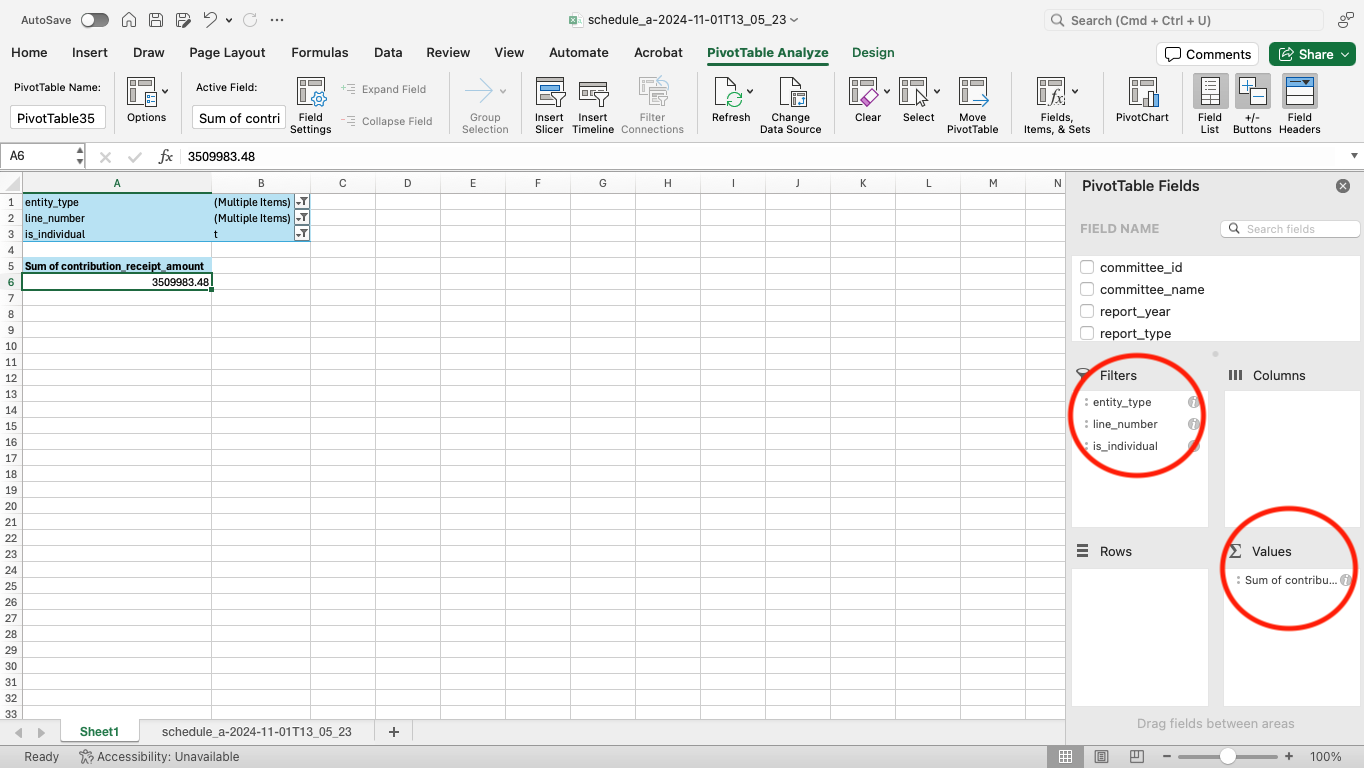The width and height of the screenshot is (1364, 768).
Task: Switch to schedule_a-2024-11-01T13_05_23 sheet tab
Action: [x=257, y=732]
